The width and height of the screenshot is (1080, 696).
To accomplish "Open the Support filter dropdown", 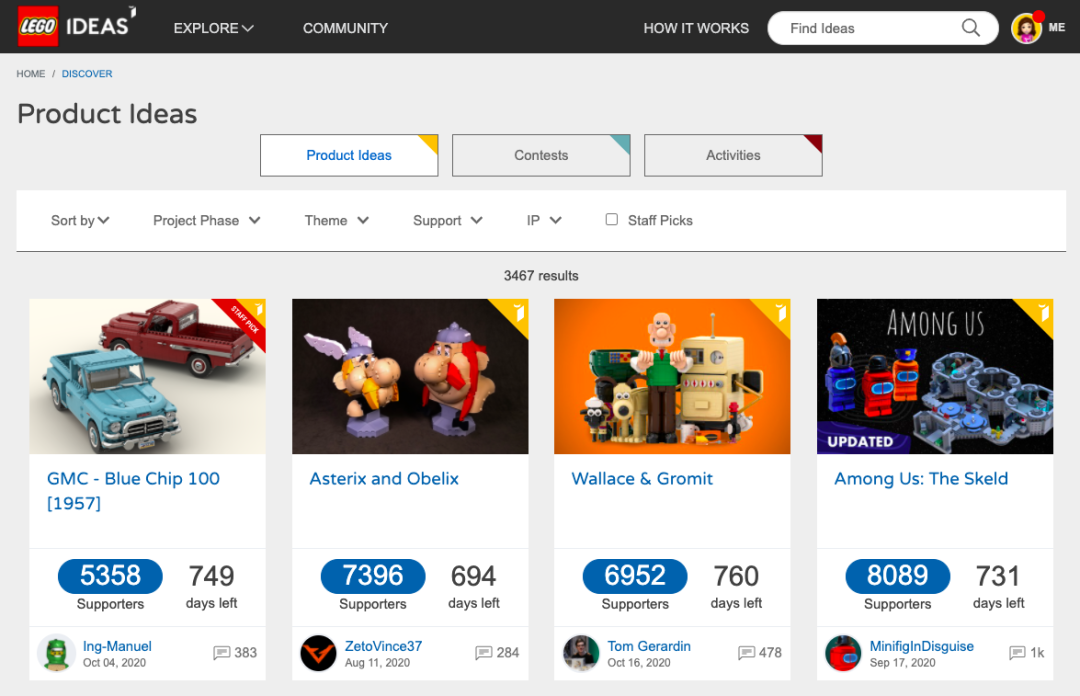I will click(448, 221).
